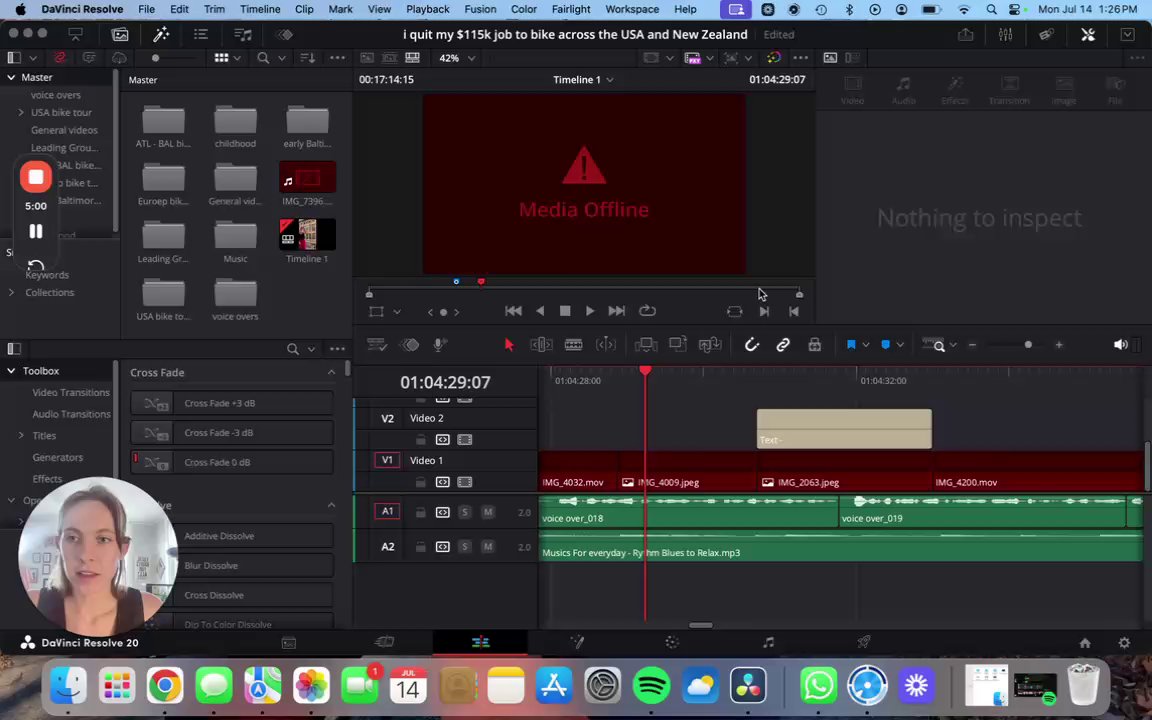Image resolution: width=1152 pixels, height=720 pixels.
Task: Jump to first frame in viewer
Action: [x=513, y=311]
